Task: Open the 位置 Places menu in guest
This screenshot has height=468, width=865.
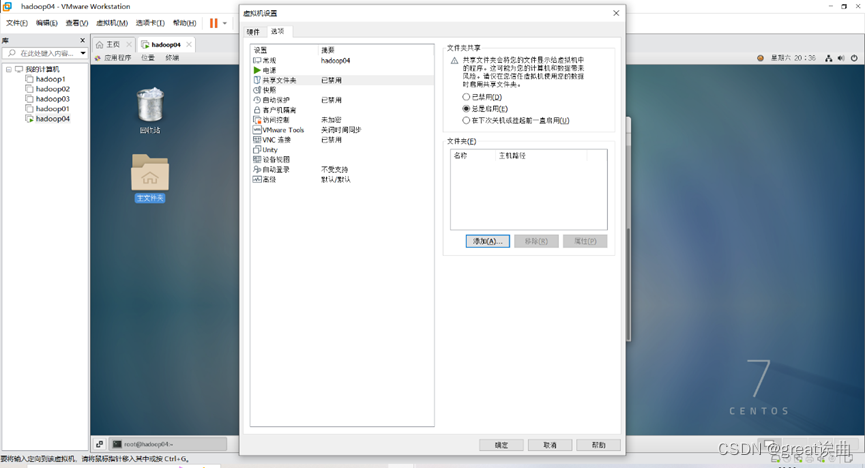Action: (148, 58)
